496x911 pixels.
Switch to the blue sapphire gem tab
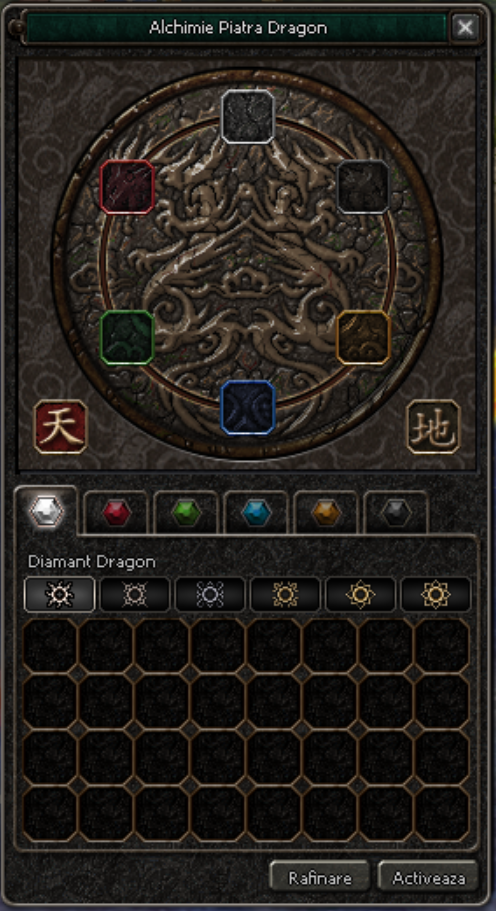[256, 512]
